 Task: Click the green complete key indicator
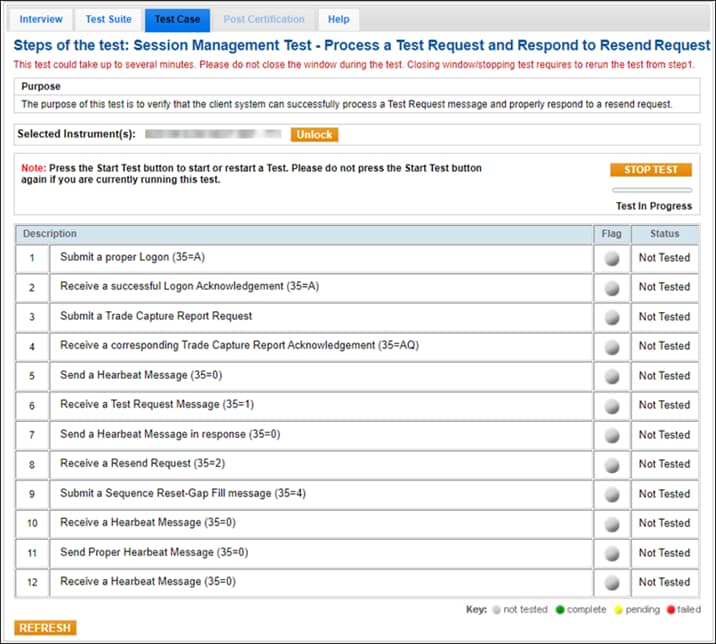(x=562, y=608)
